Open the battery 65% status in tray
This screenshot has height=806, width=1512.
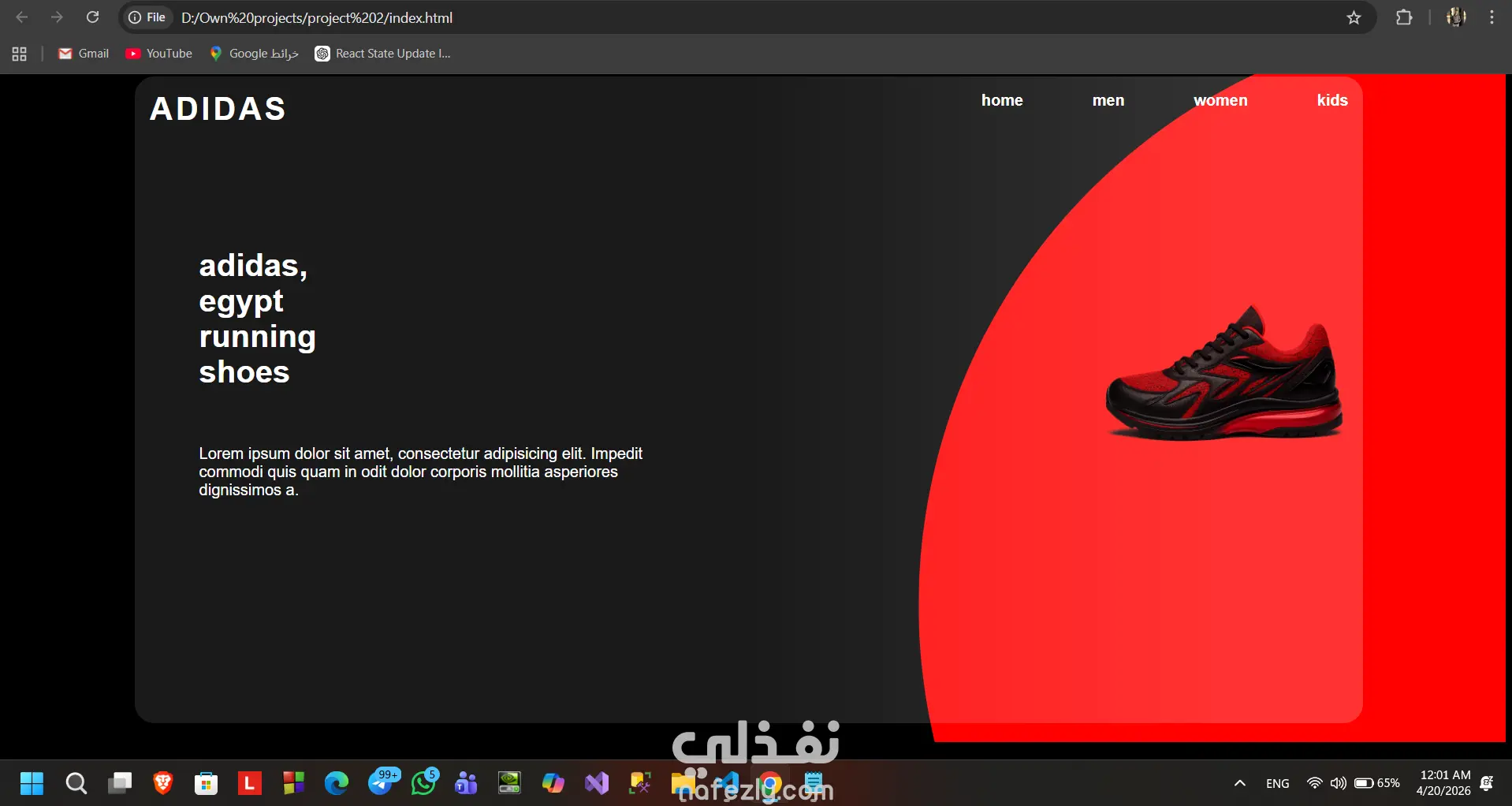point(1376,783)
